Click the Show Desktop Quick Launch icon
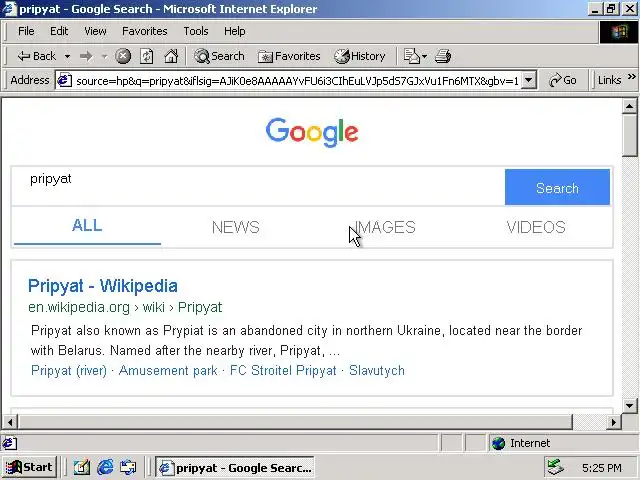The width and height of the screenshot is (640, 480). (x=82, y=467)
